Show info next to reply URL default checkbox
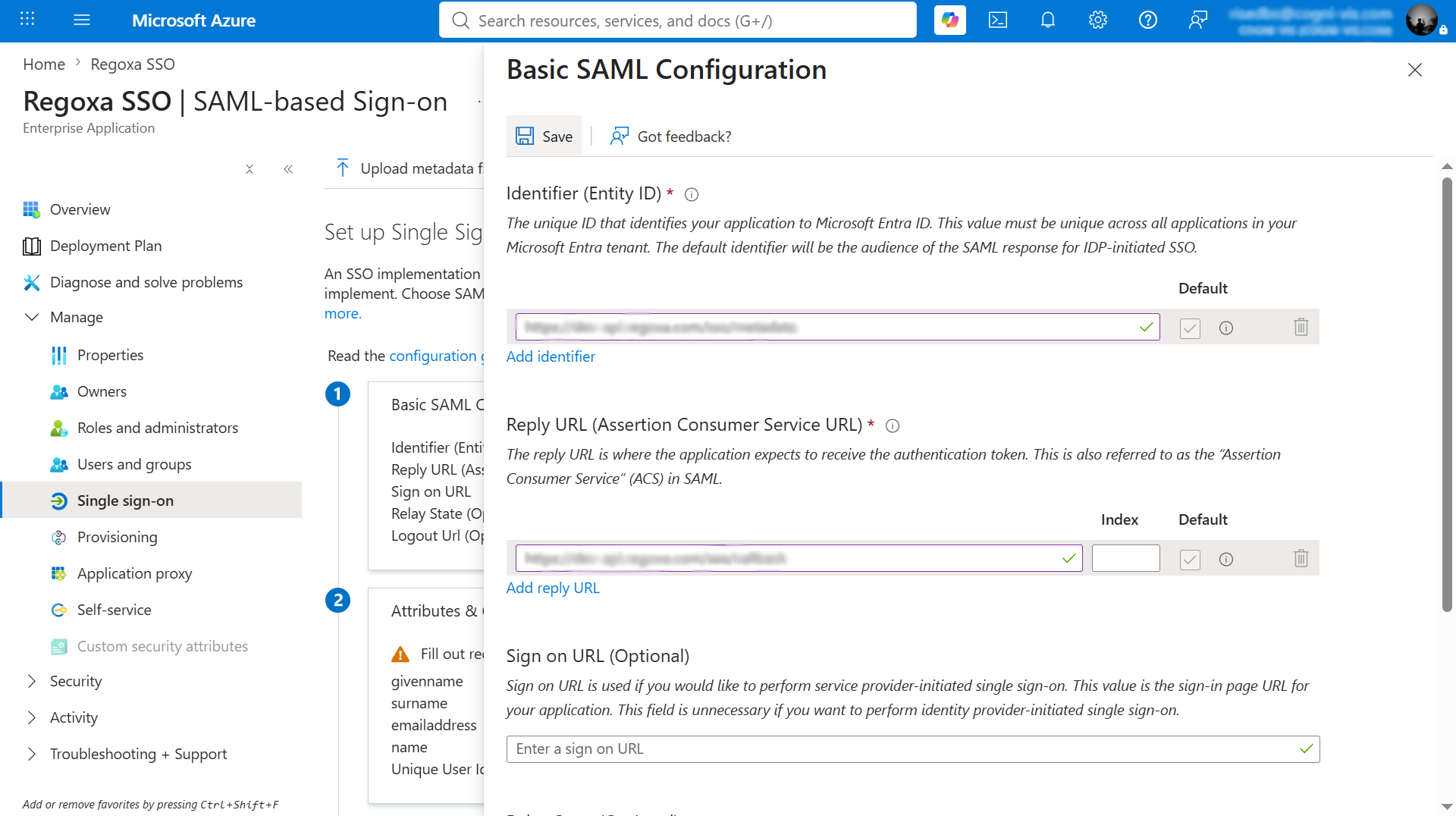The image size is (1456, 816). click(1226, 559)
